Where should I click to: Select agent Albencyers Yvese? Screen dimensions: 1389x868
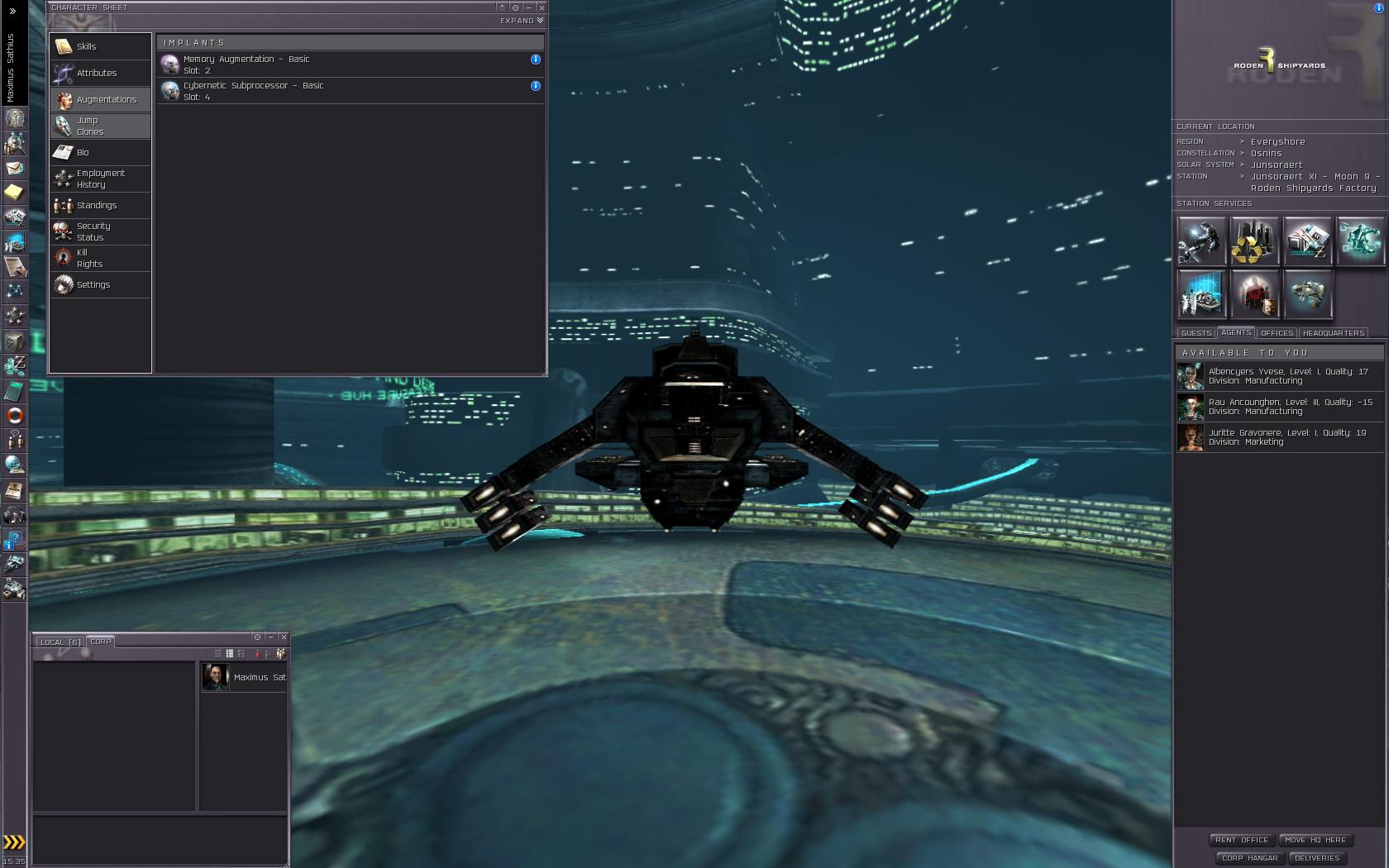point(1280,376)
